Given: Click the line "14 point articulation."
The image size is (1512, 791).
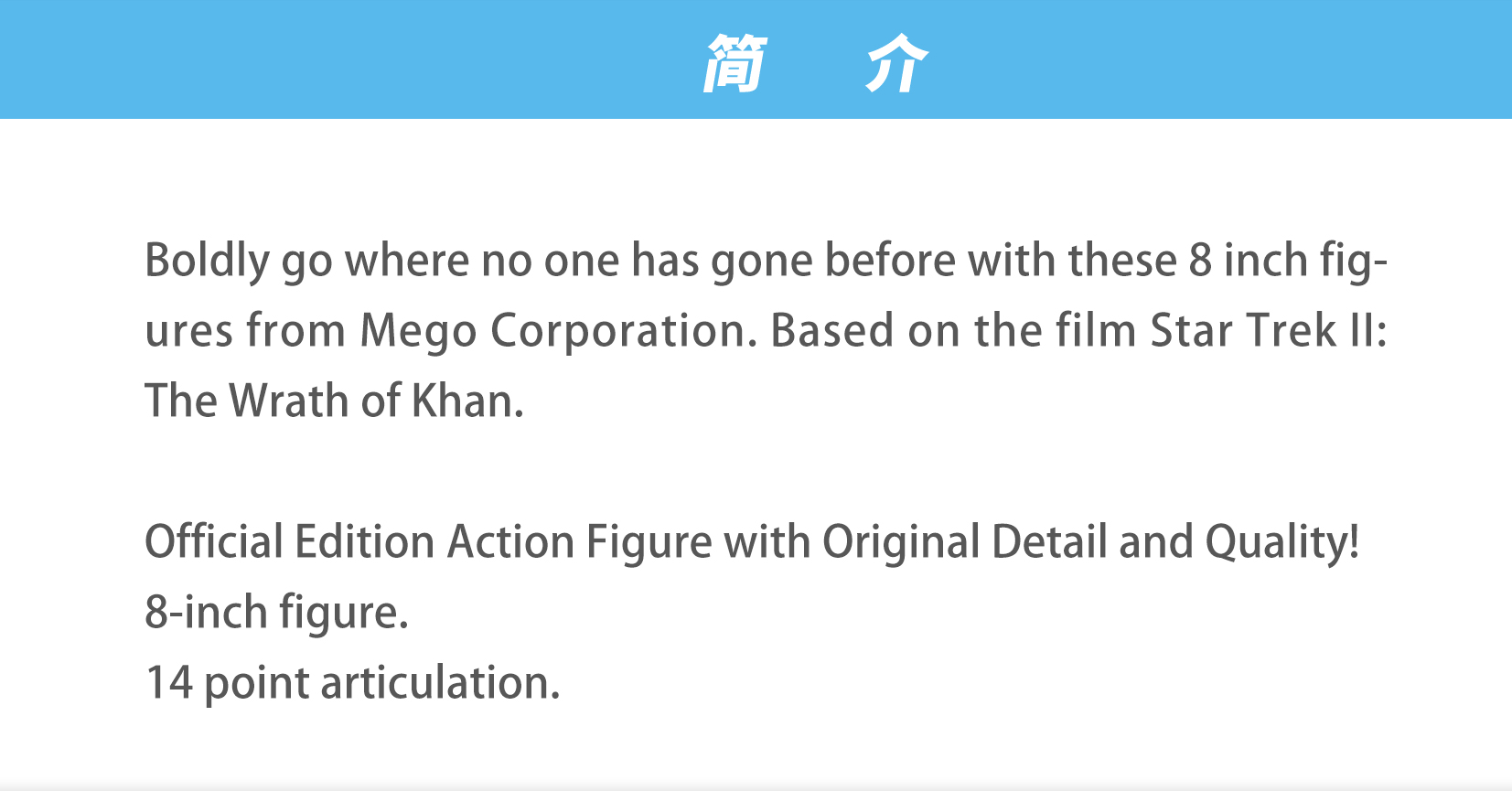Looking at the screenshot, I should point(353,683).
